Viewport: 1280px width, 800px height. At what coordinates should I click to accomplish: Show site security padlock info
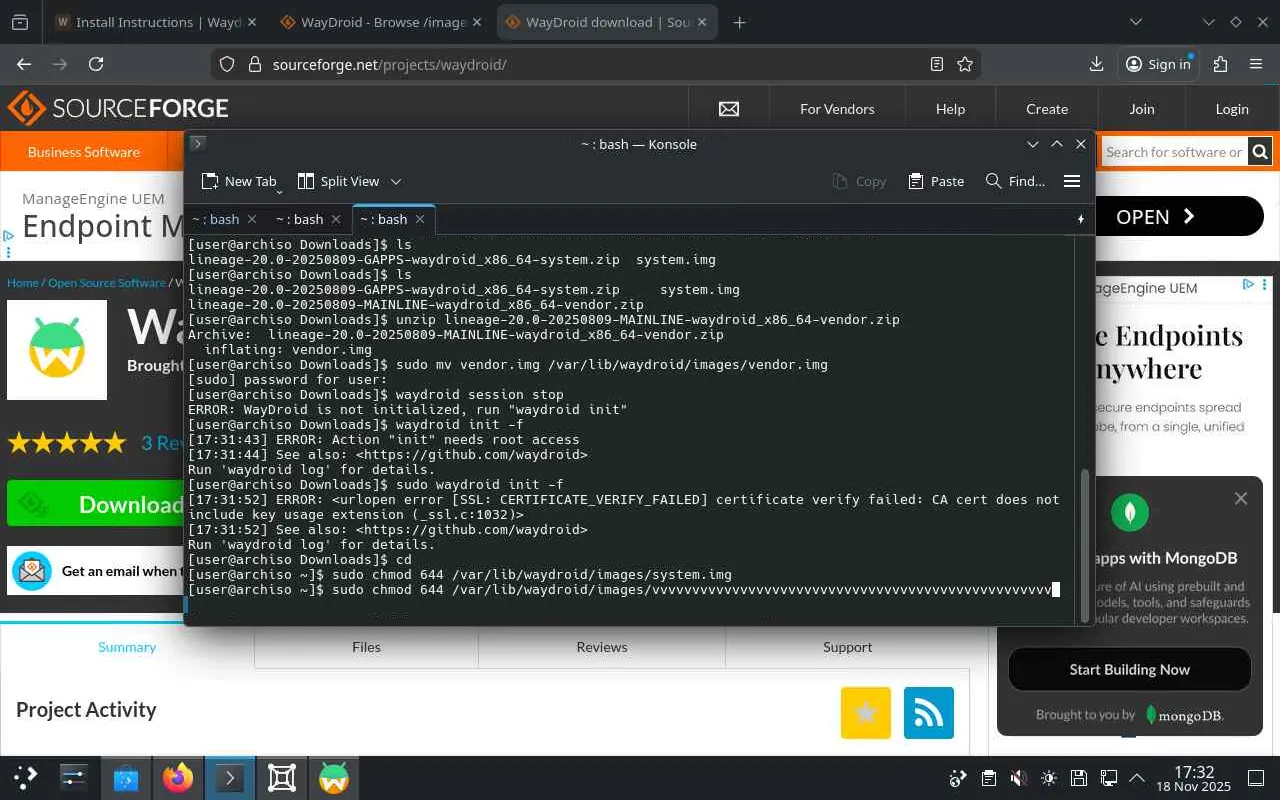[253, 64]
